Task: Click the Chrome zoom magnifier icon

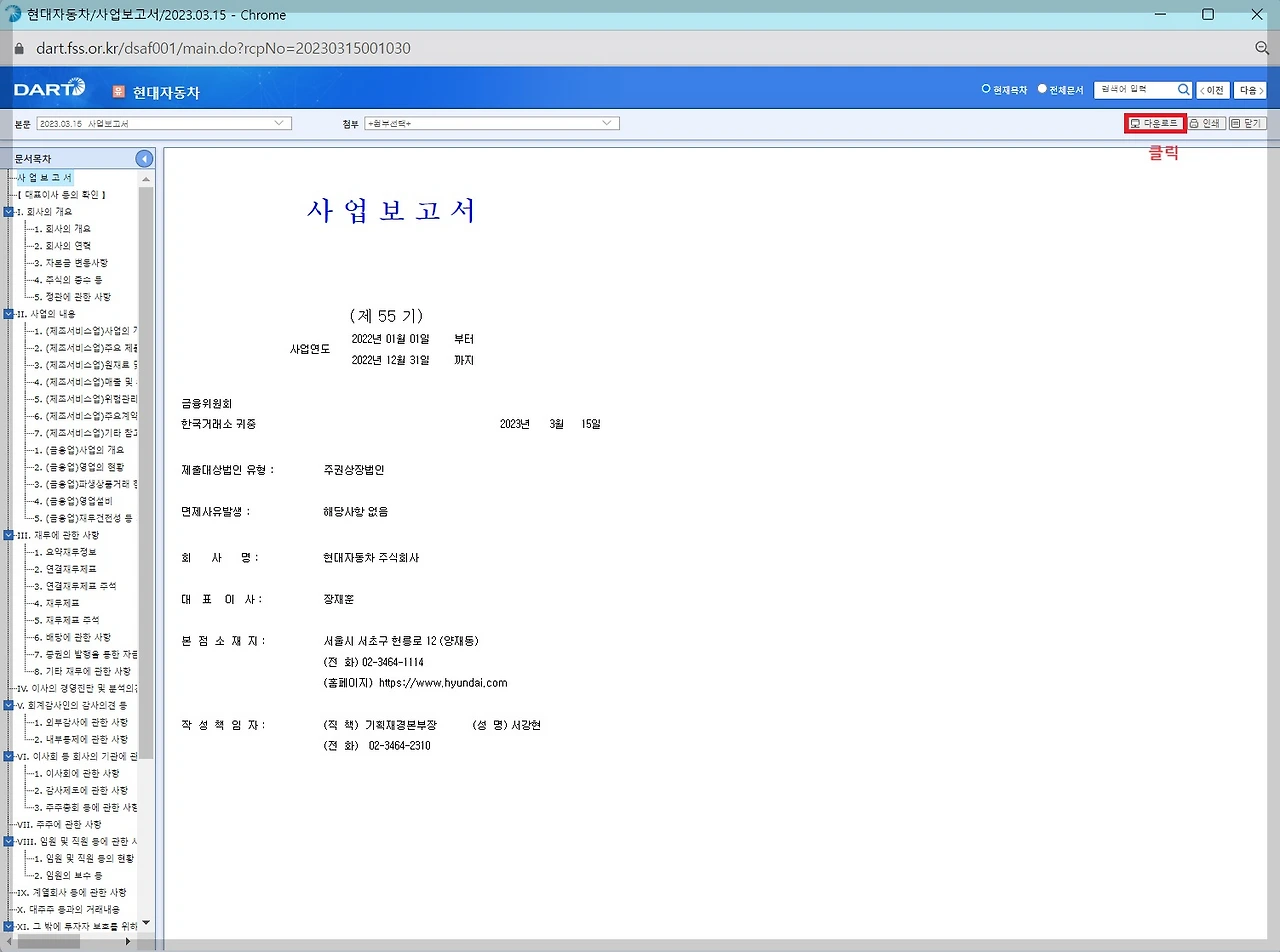Action: (1262, 48)
